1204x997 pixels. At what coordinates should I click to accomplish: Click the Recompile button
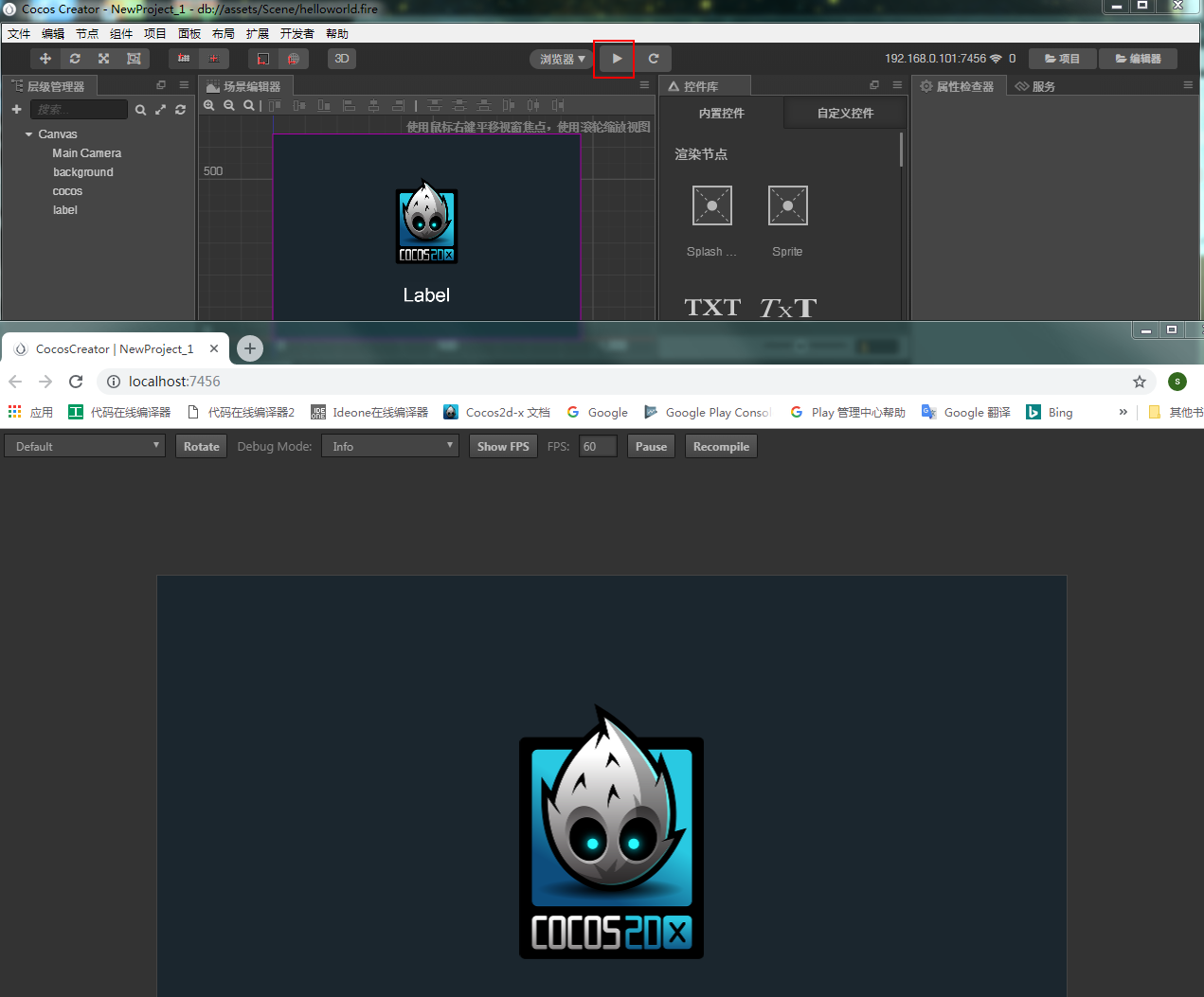[721, 446]
